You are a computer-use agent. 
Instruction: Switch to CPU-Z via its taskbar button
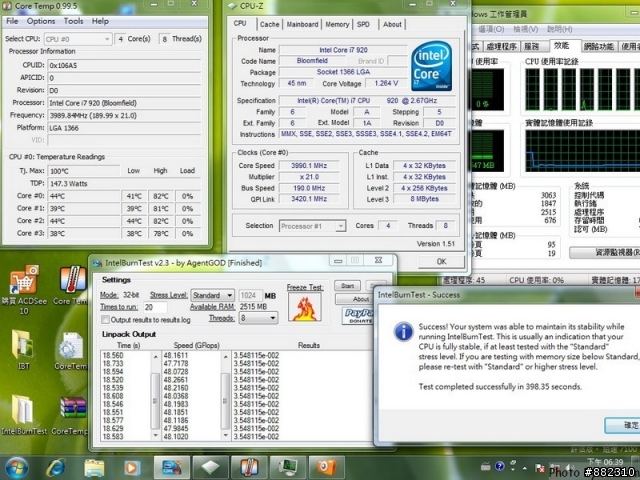pyautogui.click(x=171, y=467)
